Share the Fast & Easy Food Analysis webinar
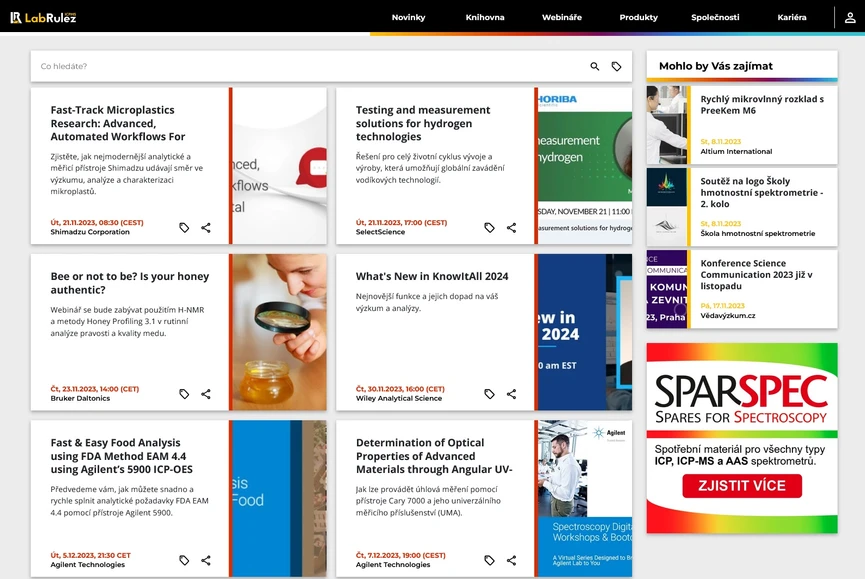 pyautogui.click(x=206, y=560)
